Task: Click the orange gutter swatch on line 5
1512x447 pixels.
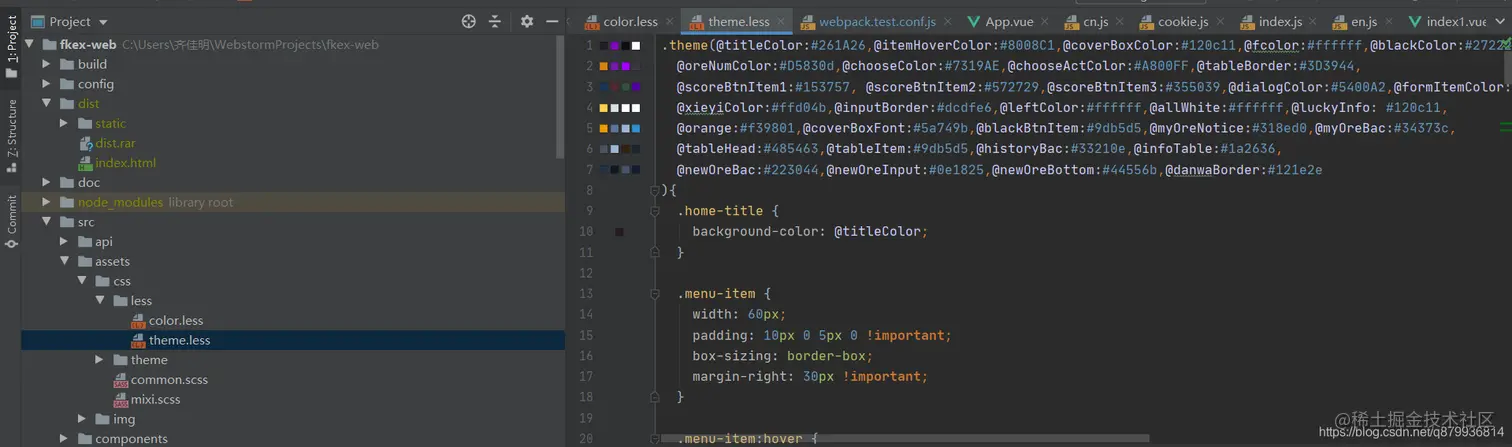Action: [604, 128]
